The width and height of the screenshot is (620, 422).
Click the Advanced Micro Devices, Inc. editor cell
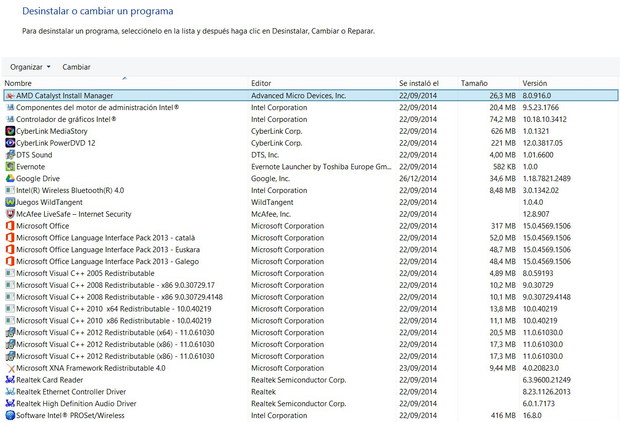pyautogui.click(x=299, y=96)
